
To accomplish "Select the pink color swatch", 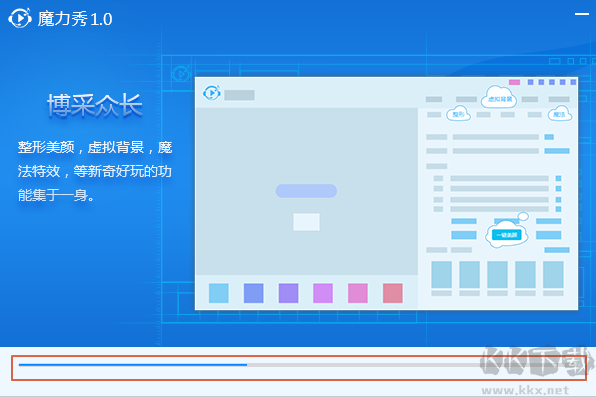I will tap(358, 293).
